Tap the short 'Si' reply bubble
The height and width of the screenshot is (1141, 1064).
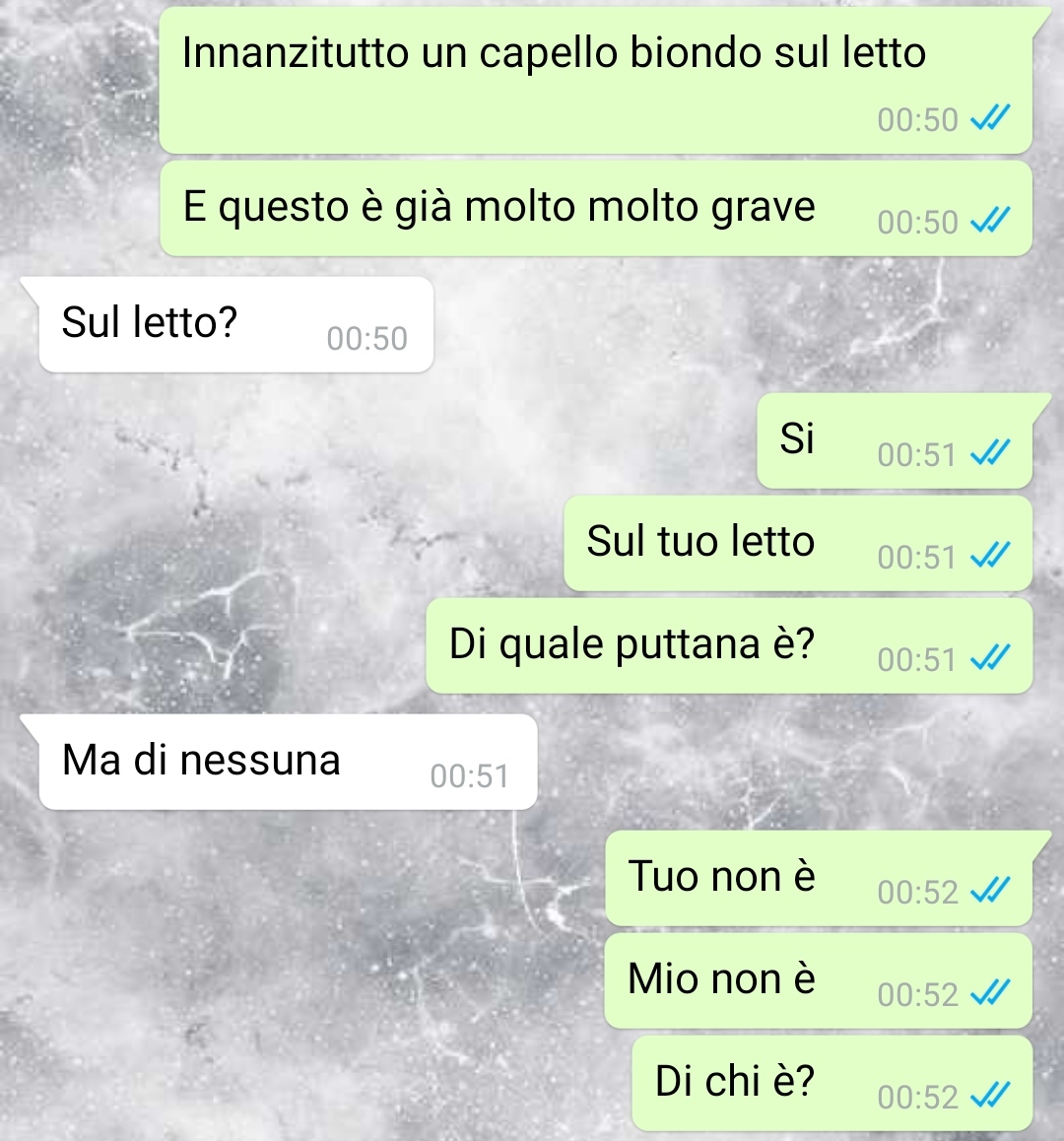[x=895, y=441]
